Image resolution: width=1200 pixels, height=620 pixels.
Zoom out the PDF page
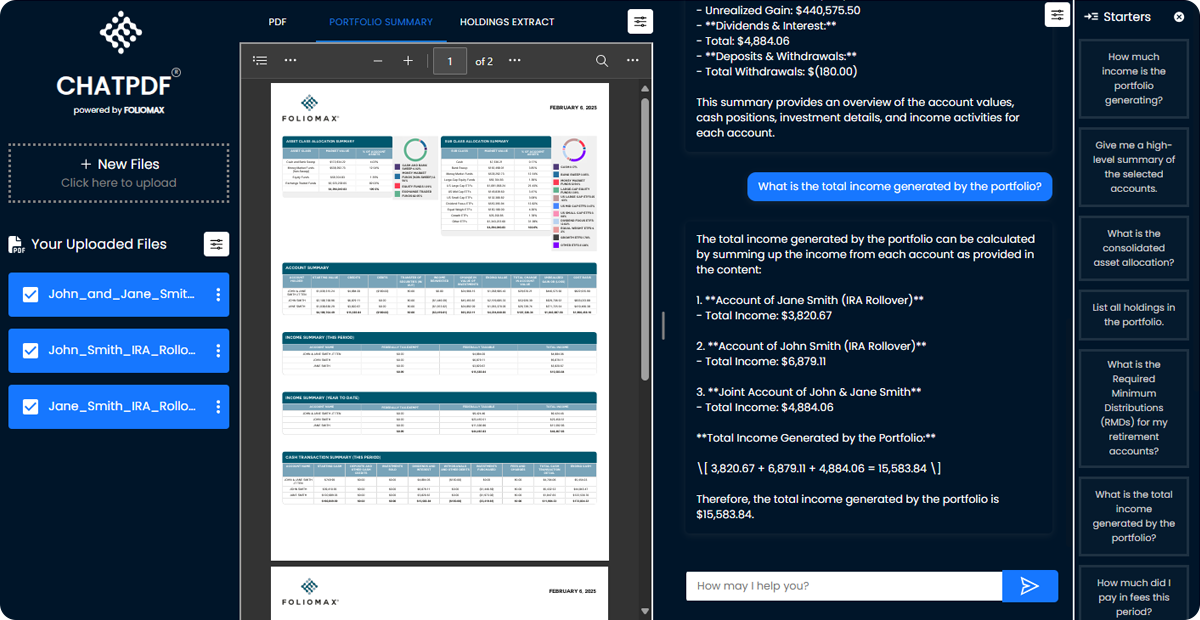click(377, 61)
